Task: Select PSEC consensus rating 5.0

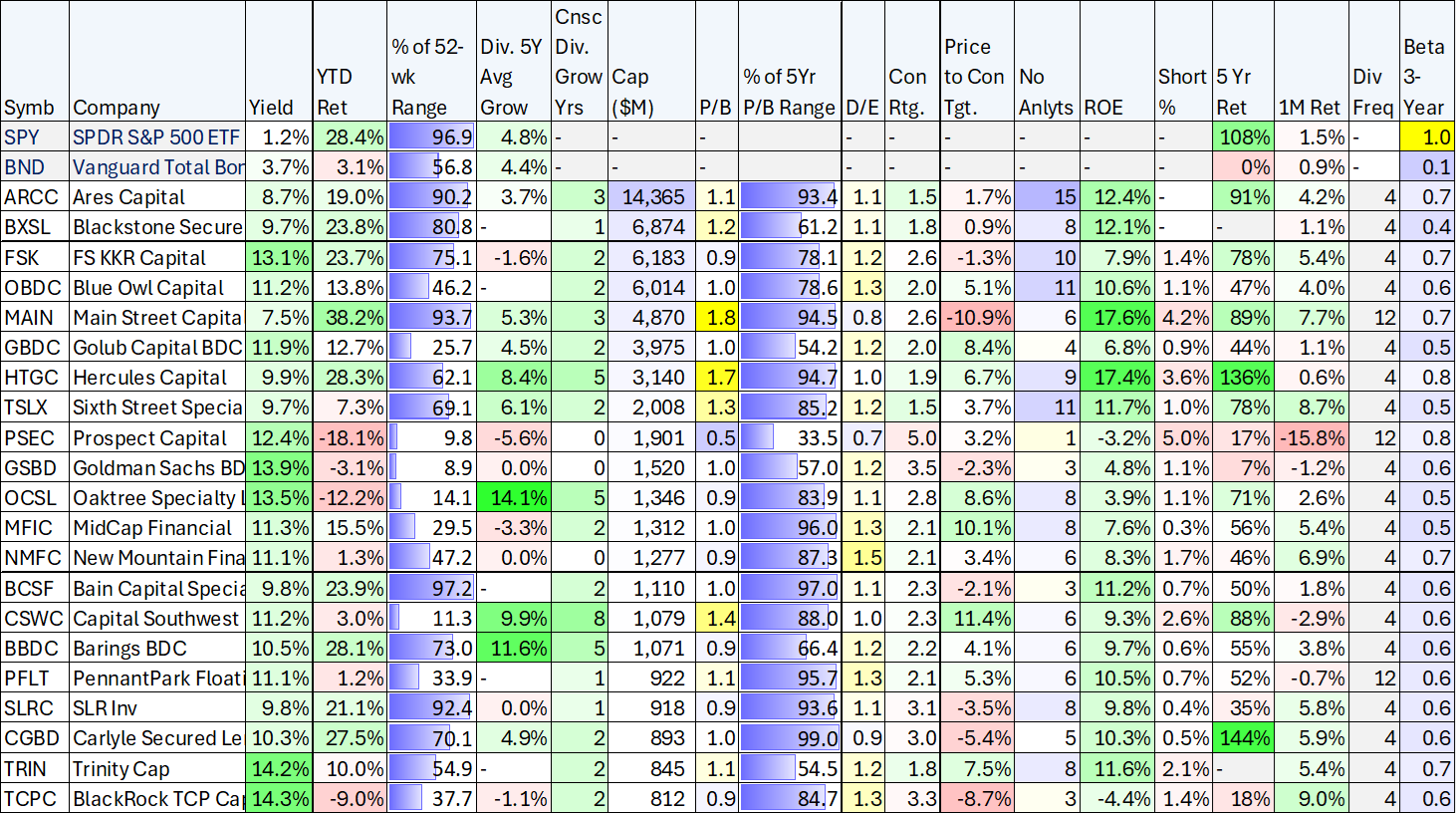Action: (x=912, y=437)
